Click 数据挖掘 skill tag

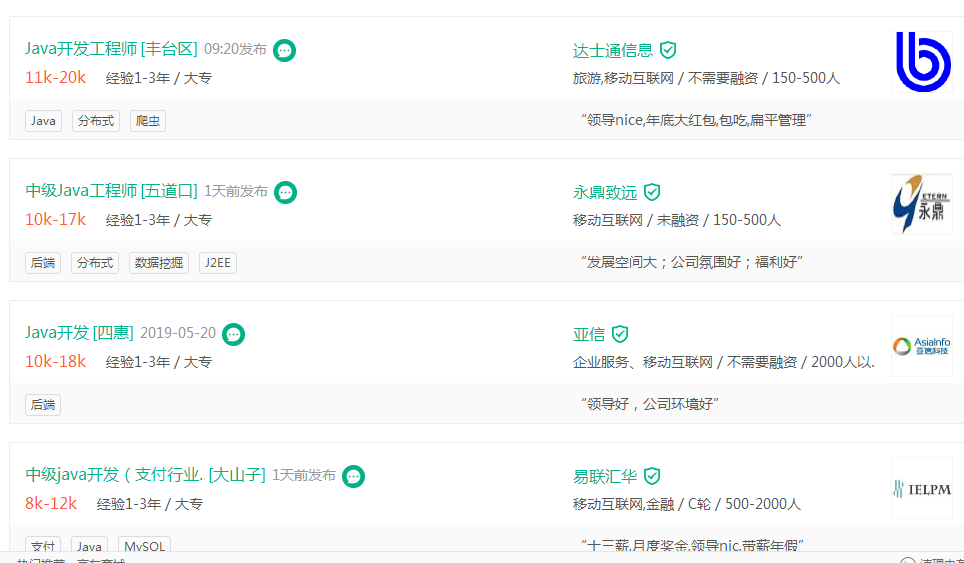click(x=159, y=262)
